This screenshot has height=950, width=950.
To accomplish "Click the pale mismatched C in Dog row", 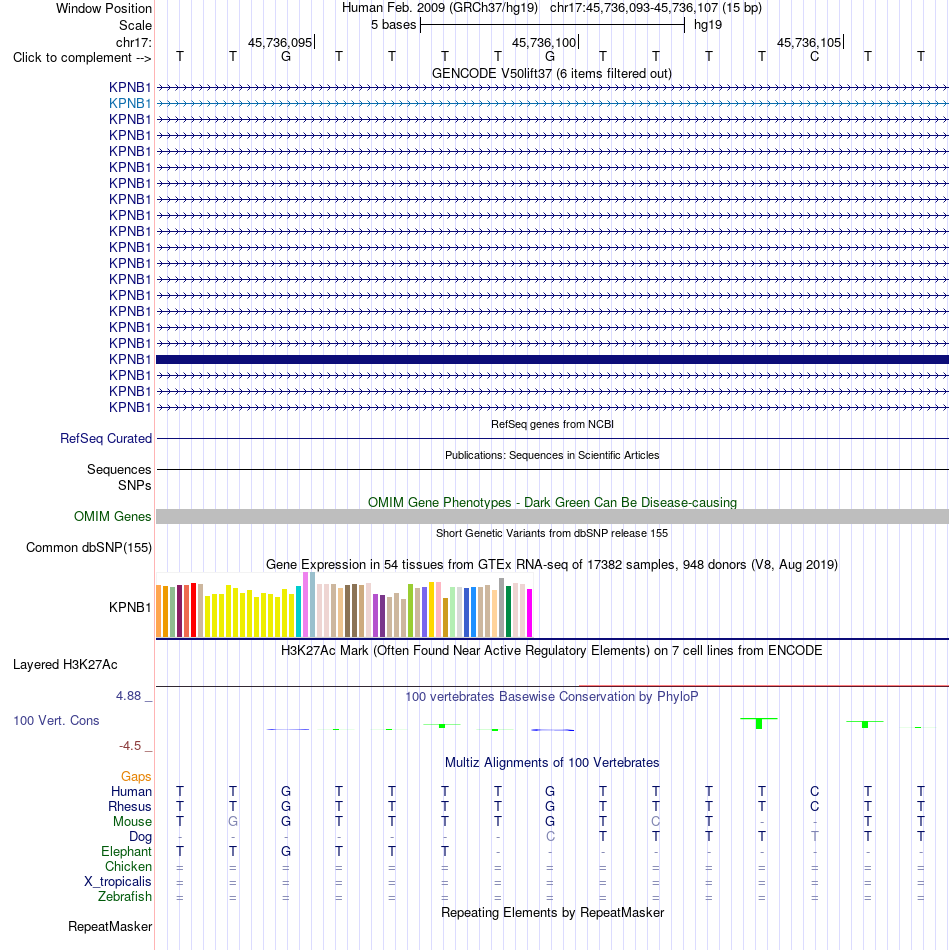I will point(550,837).
